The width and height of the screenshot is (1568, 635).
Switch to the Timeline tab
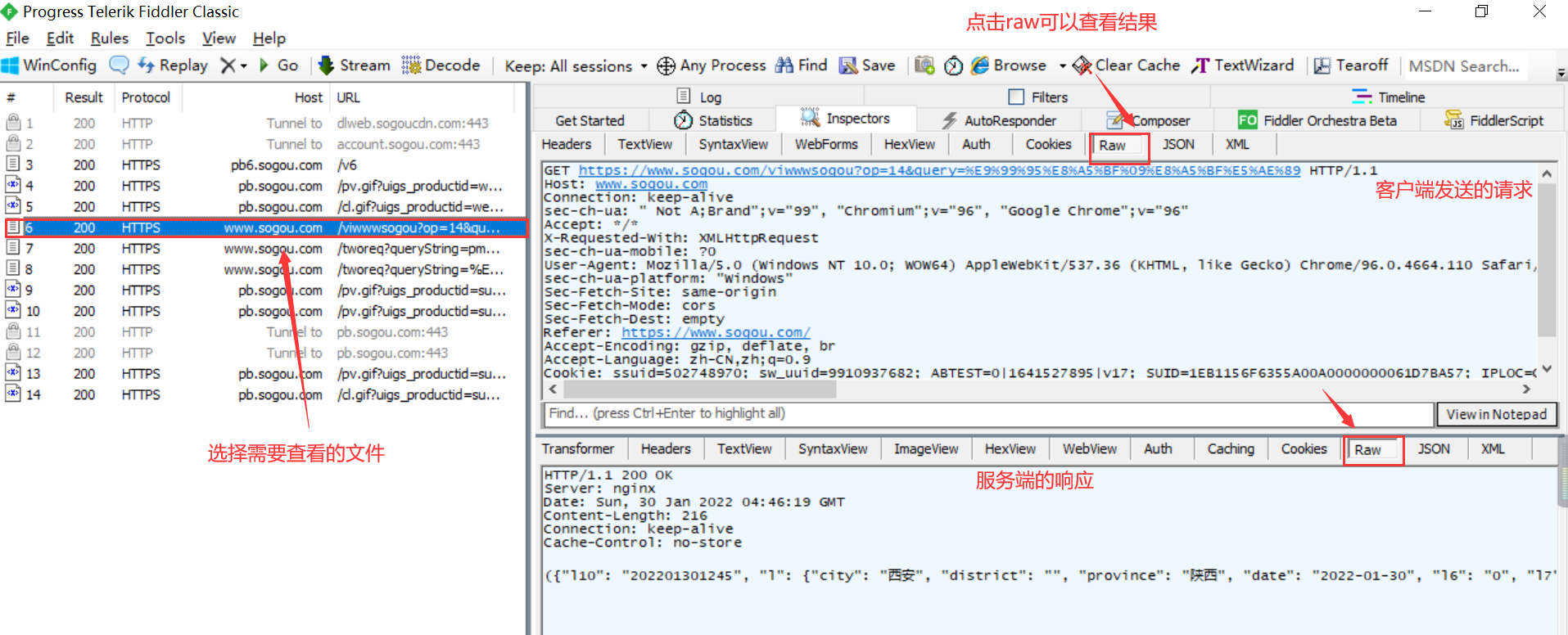pyautogui.click(x=1388, y=97)
